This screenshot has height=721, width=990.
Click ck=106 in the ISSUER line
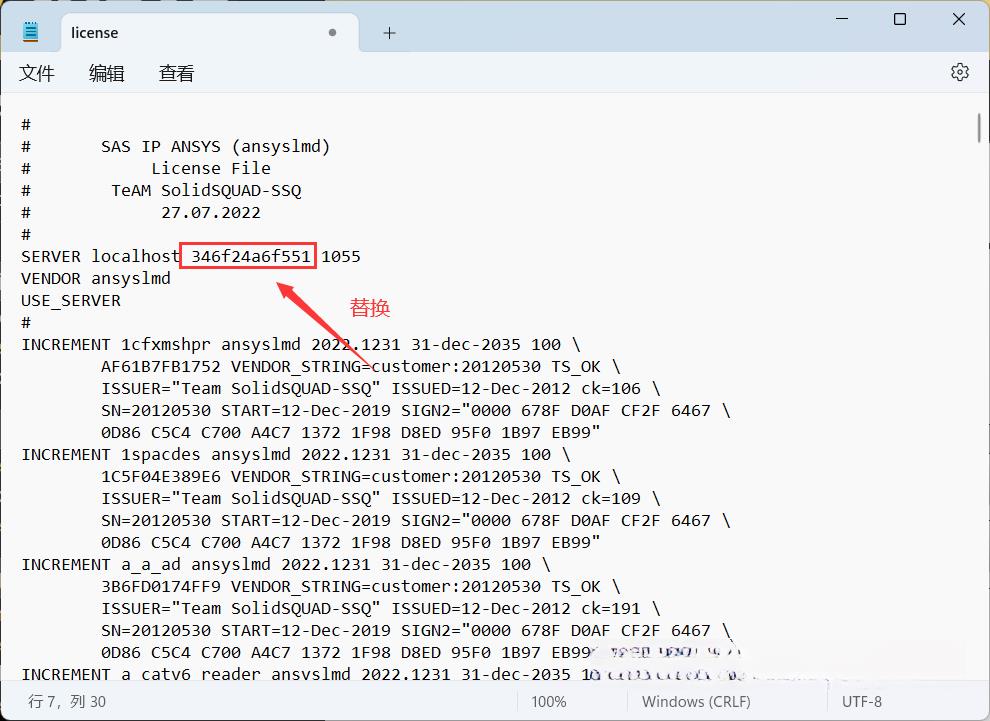611,389
